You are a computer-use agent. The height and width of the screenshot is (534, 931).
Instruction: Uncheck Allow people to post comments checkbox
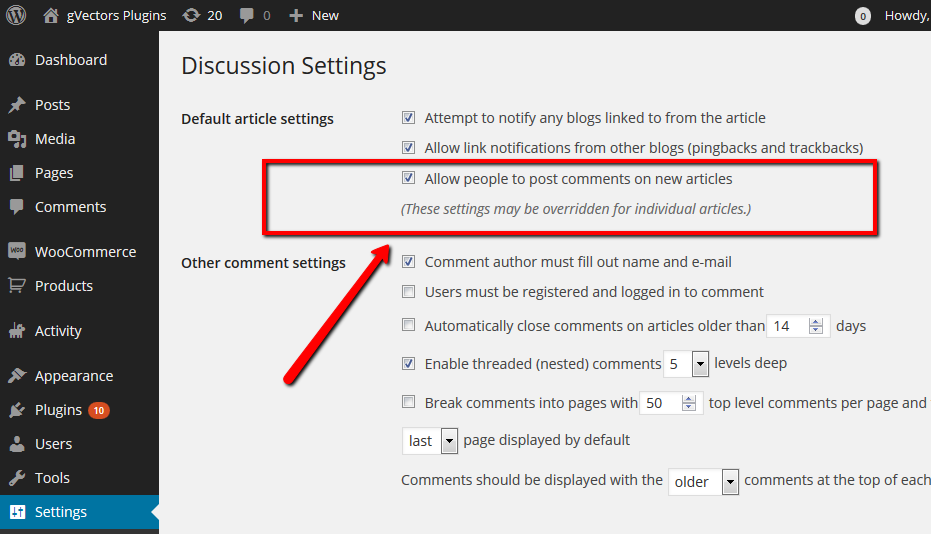pyautogui.click(x=408, y=179)
